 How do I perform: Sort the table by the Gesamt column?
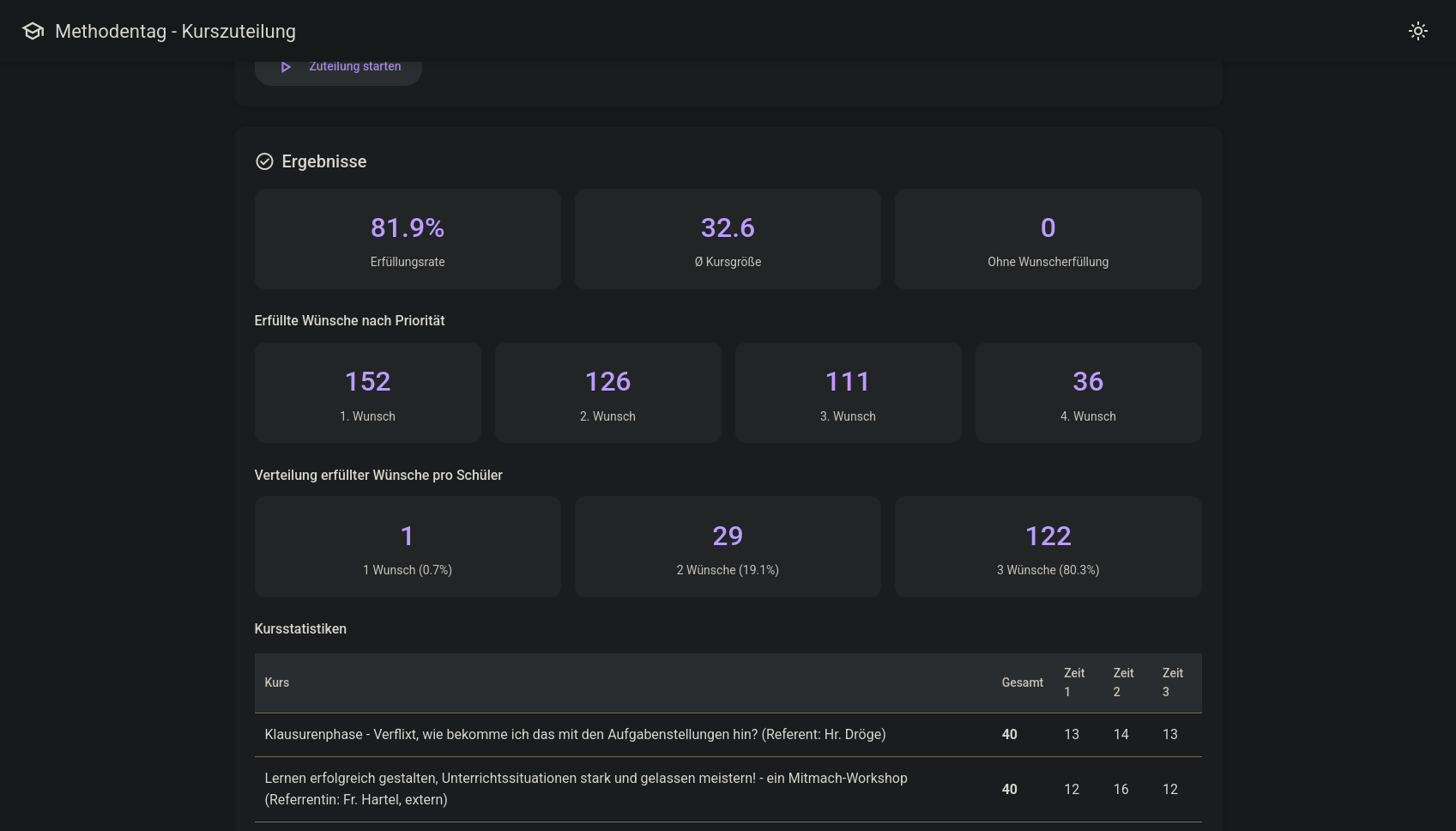tap(1023, 682)
